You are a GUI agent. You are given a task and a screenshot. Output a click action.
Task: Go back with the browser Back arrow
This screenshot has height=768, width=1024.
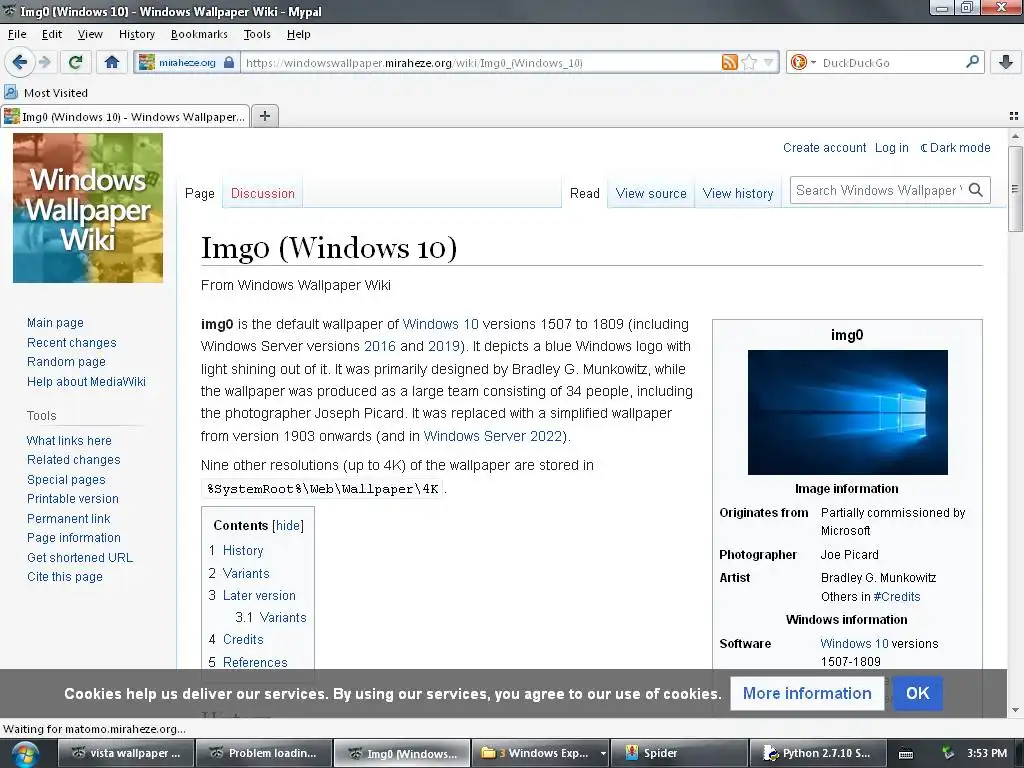tap(20, 62)
